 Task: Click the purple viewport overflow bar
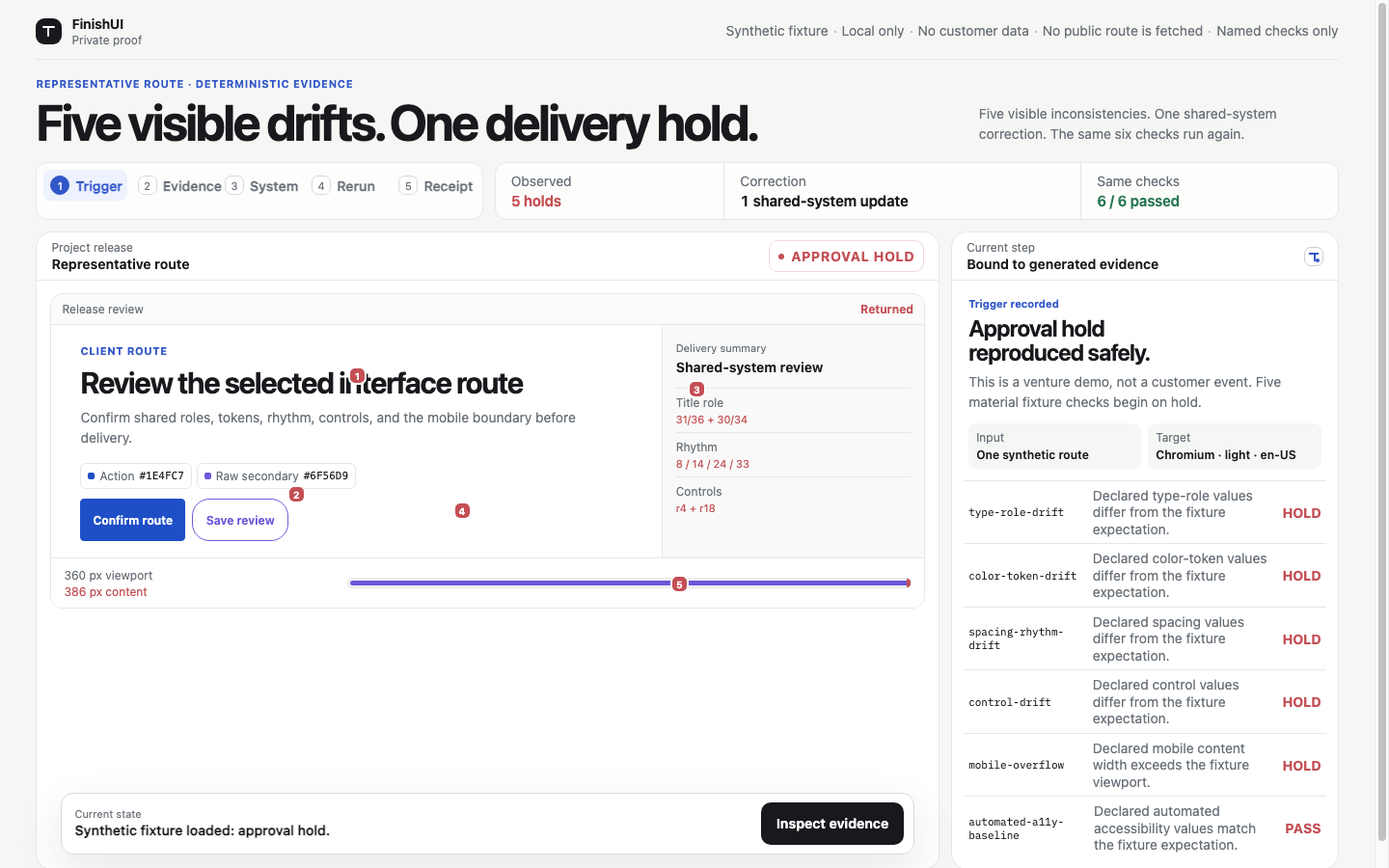630,583
